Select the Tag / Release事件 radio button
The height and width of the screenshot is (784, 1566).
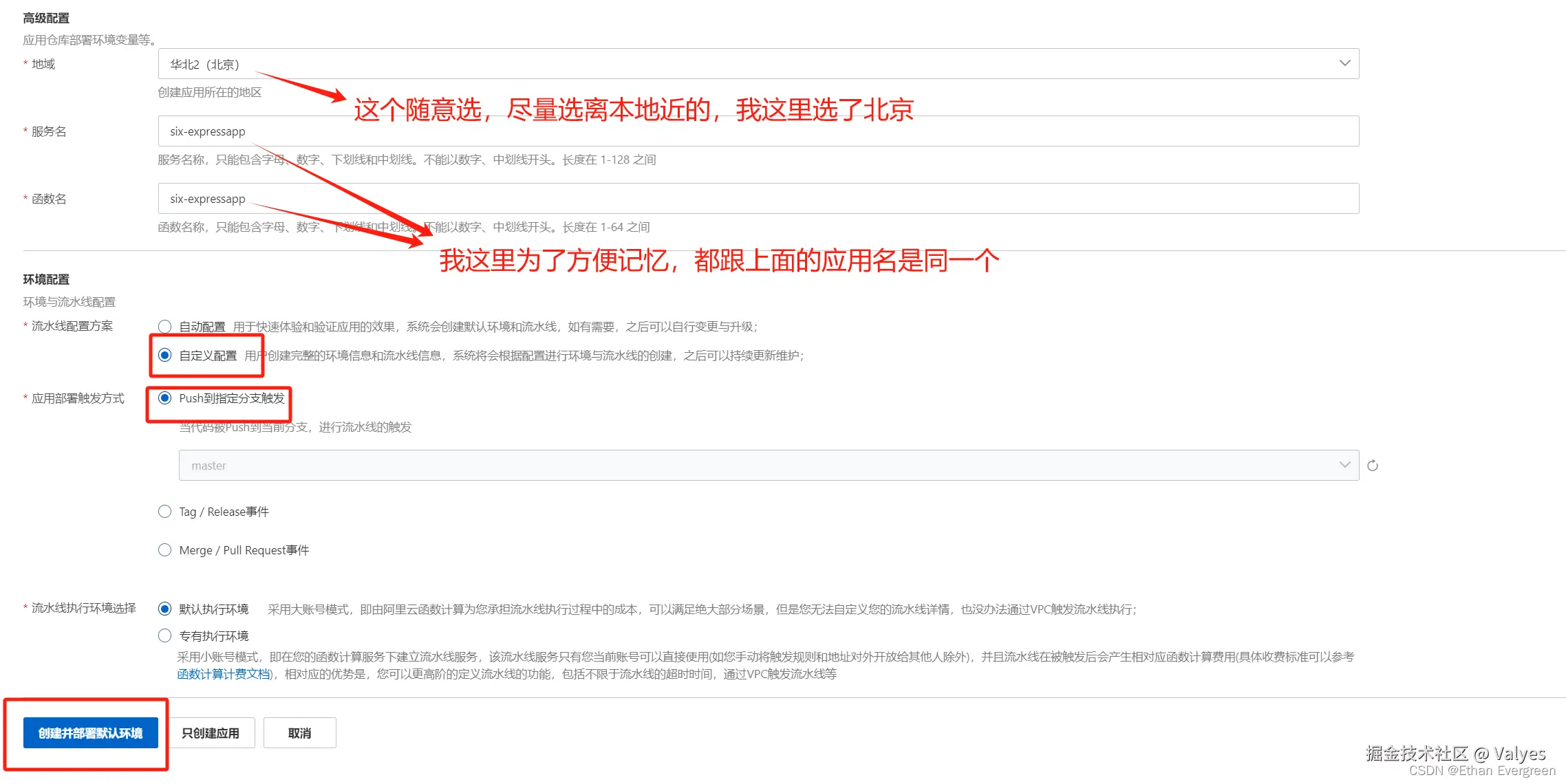[164, 512]
